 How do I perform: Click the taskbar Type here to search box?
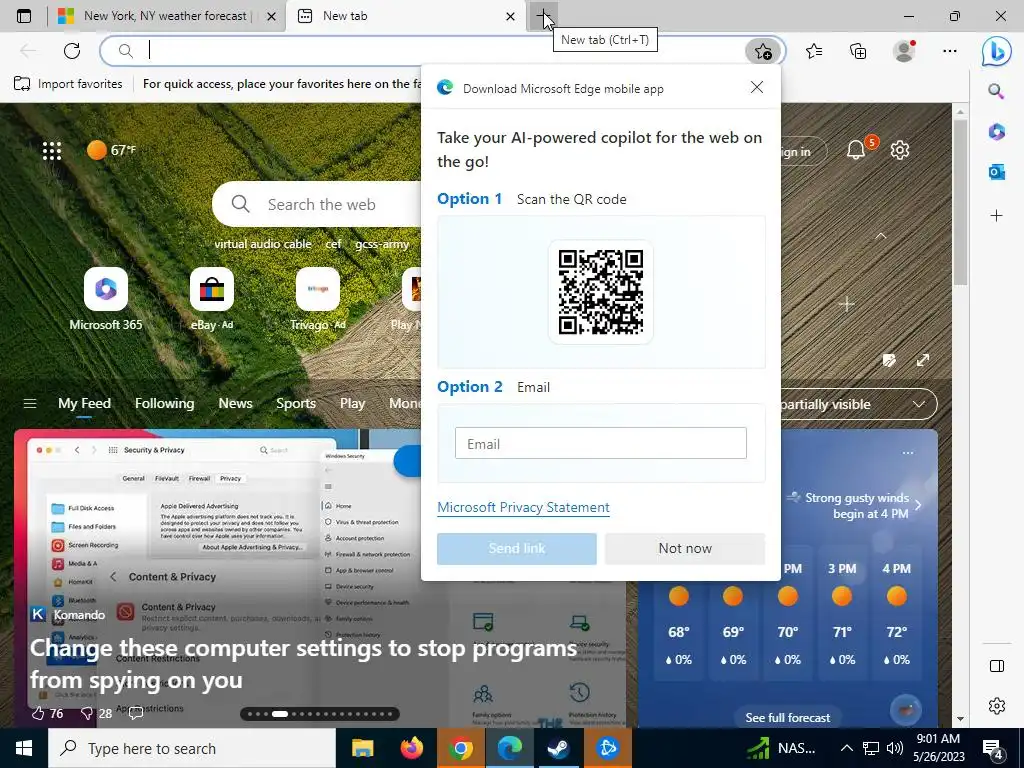(x=192, y=748)
